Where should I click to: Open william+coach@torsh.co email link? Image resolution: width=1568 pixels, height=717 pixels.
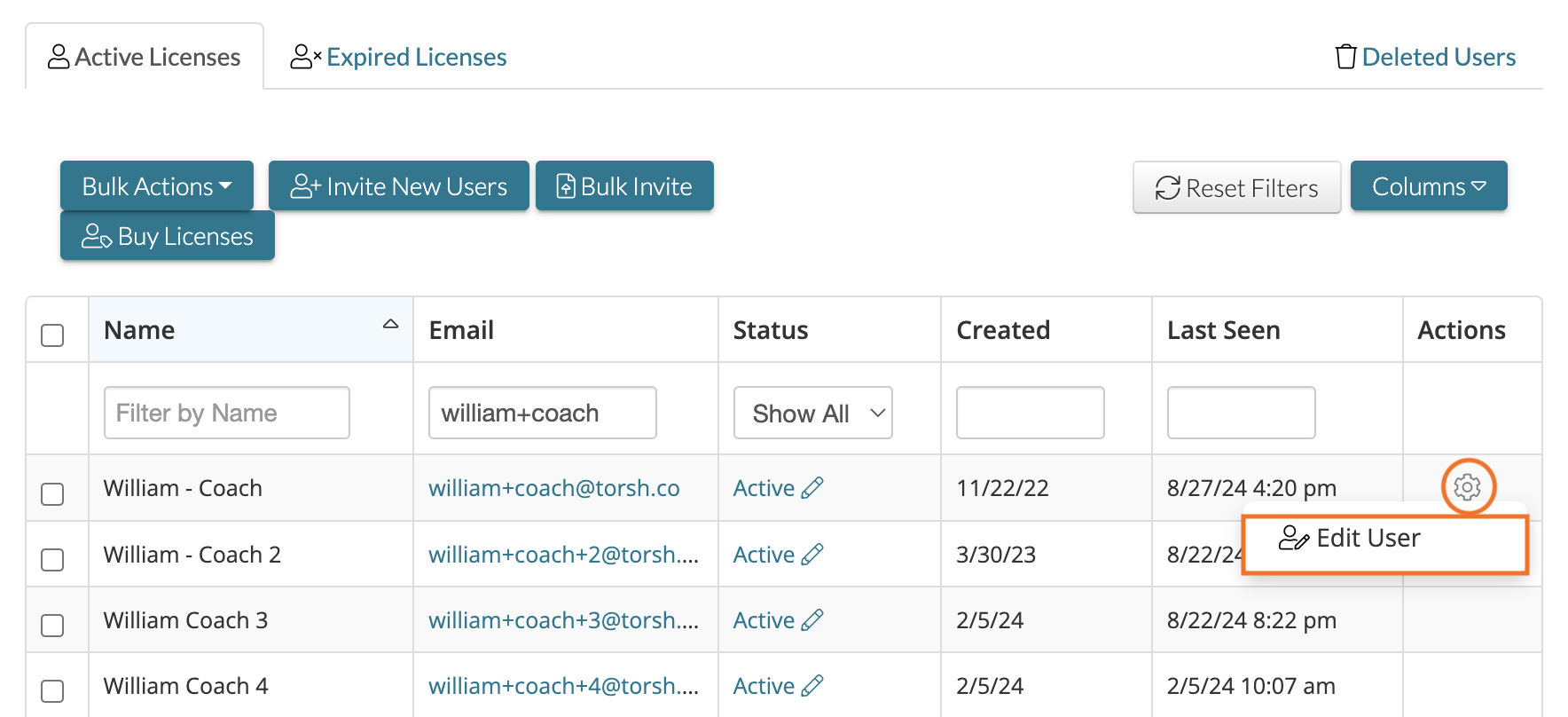click(x=554, y=488)
